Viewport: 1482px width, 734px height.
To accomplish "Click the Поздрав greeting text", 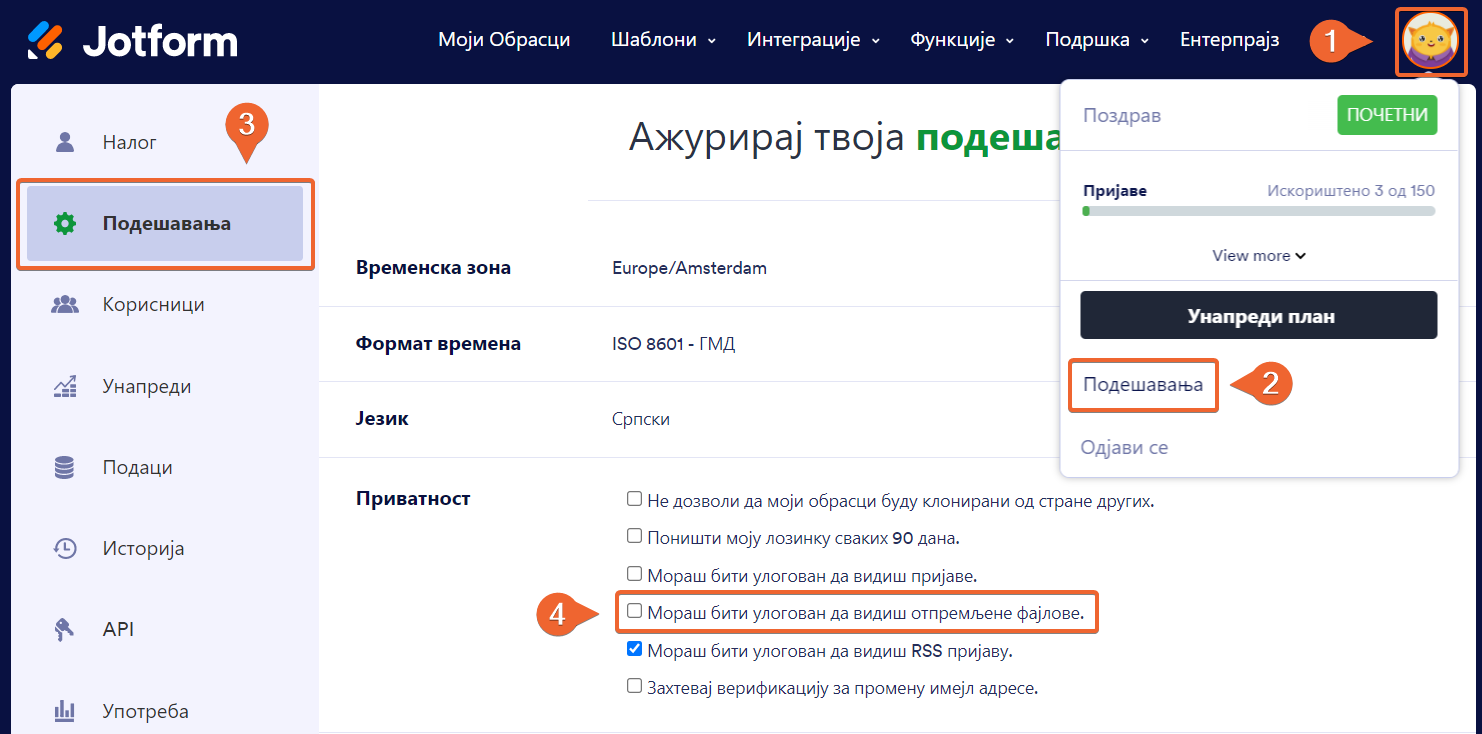I will (x=1122, y=115).
